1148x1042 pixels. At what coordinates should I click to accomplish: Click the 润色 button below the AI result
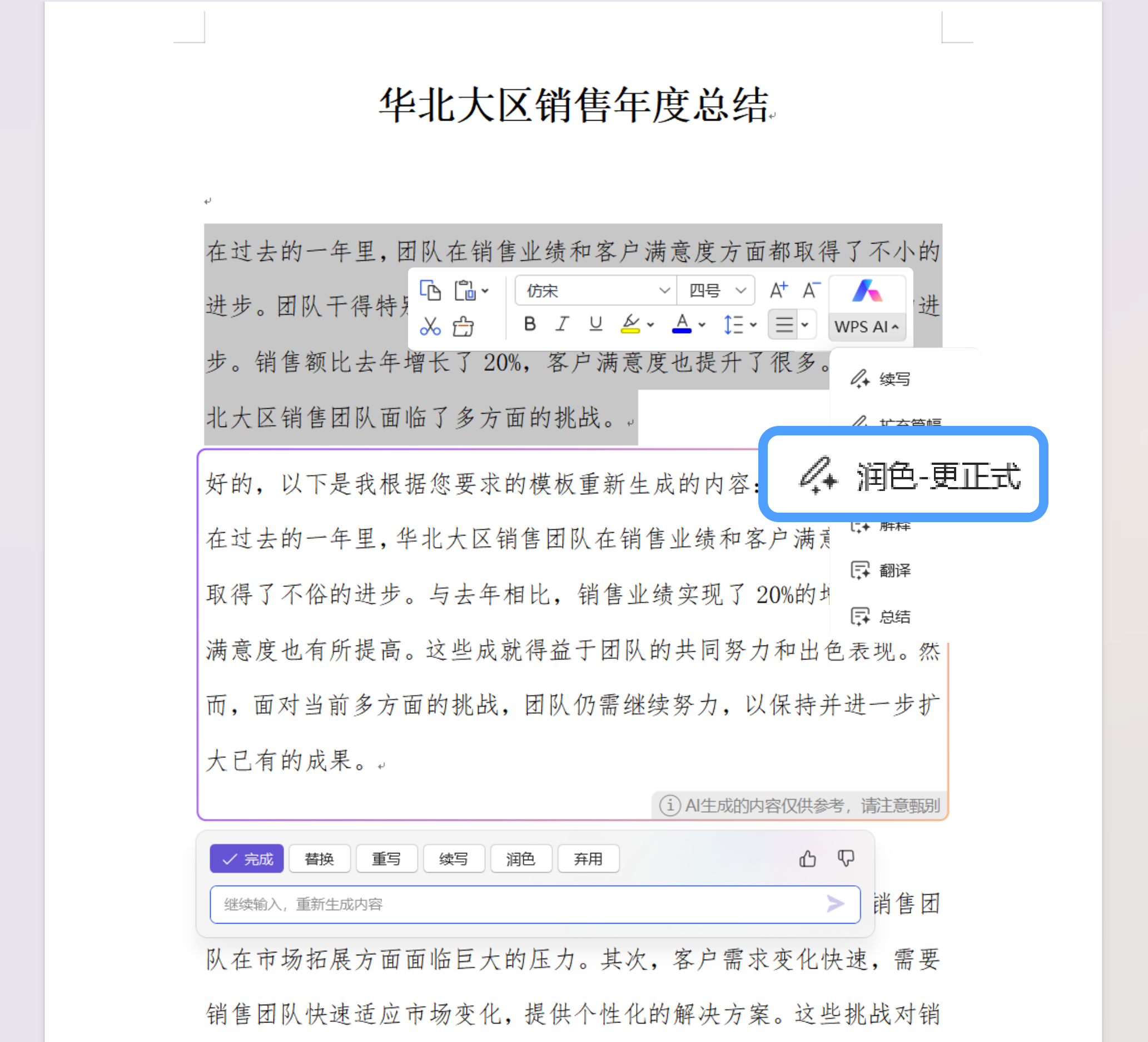coord(521,859)
